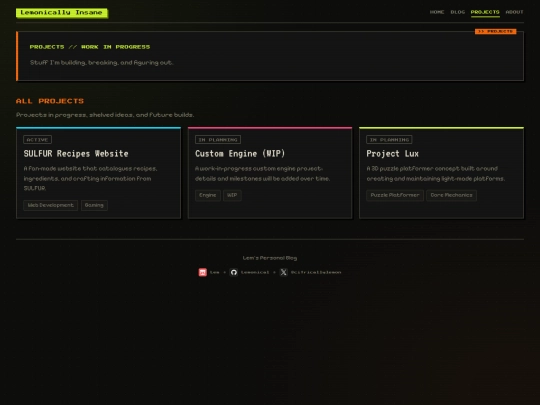540x405 pixels.
Task: Click the 'Lem's Personal Blog' footer text
Action: tap(270, 258)
